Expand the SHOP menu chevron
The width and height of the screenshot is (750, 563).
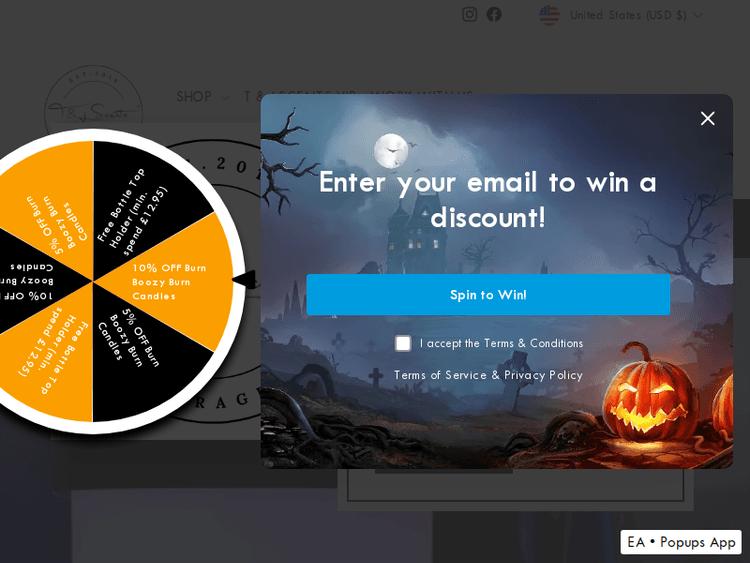224,97
